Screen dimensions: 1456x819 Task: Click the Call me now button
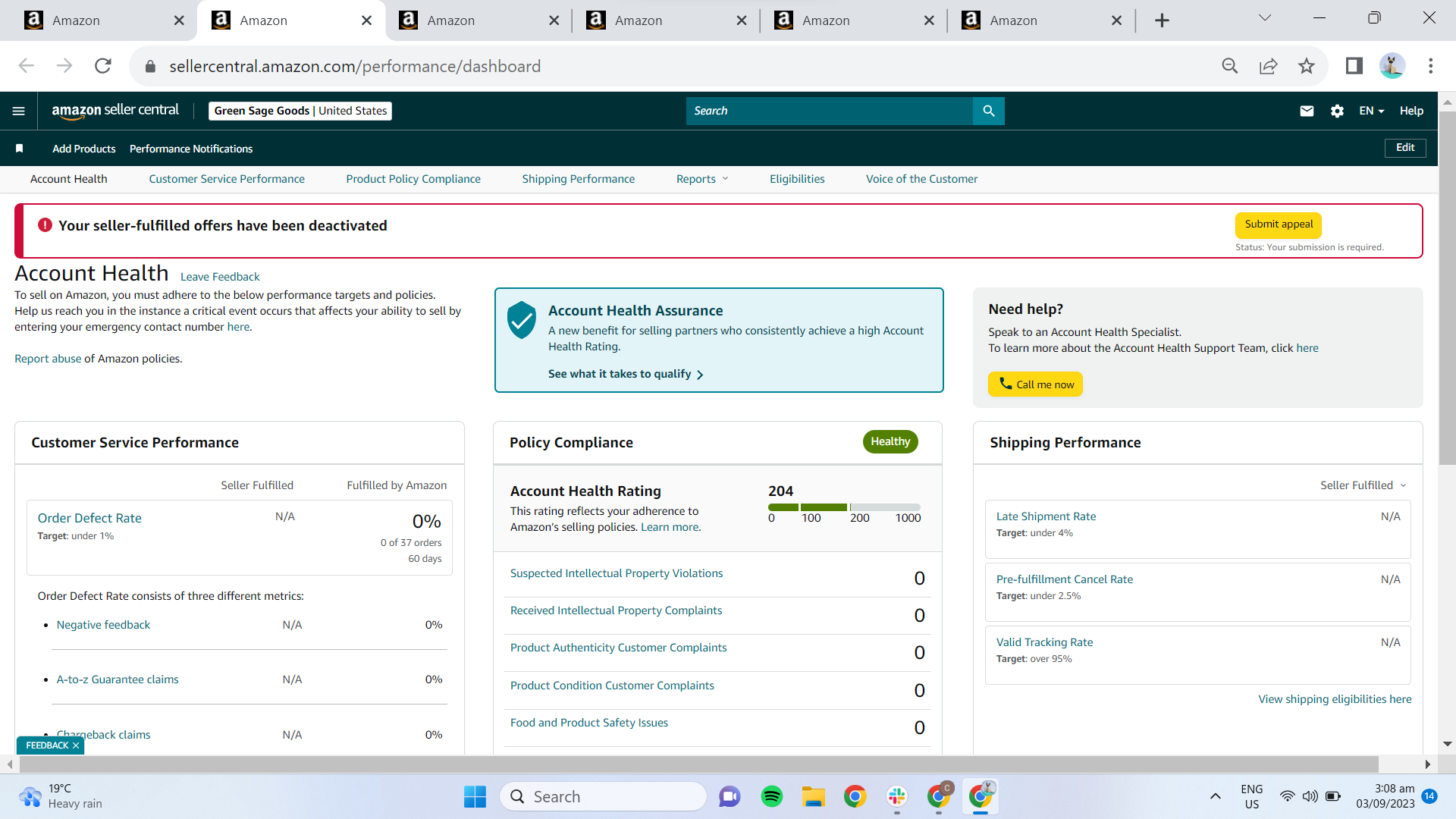click(x=1035, y=384)
